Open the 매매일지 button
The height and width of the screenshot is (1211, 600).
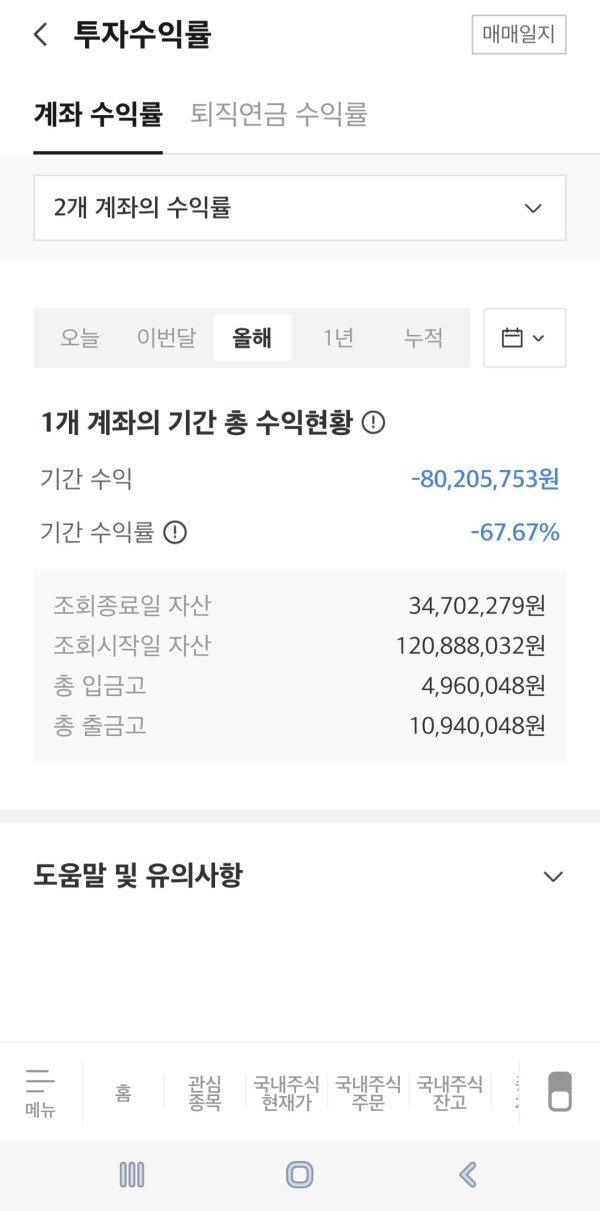click(519, 35)
